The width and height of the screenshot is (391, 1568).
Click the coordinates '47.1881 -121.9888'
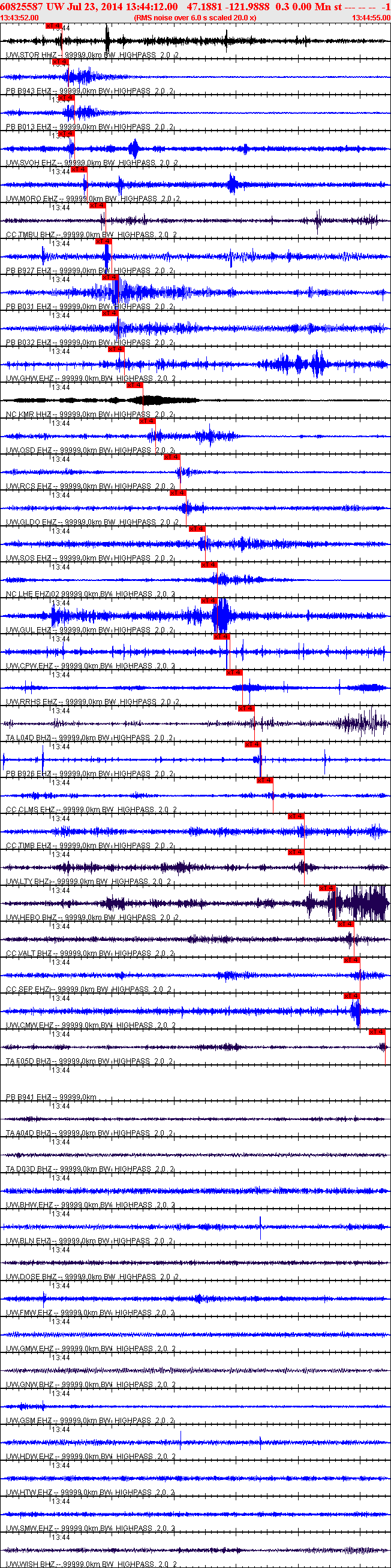point(228,7)
